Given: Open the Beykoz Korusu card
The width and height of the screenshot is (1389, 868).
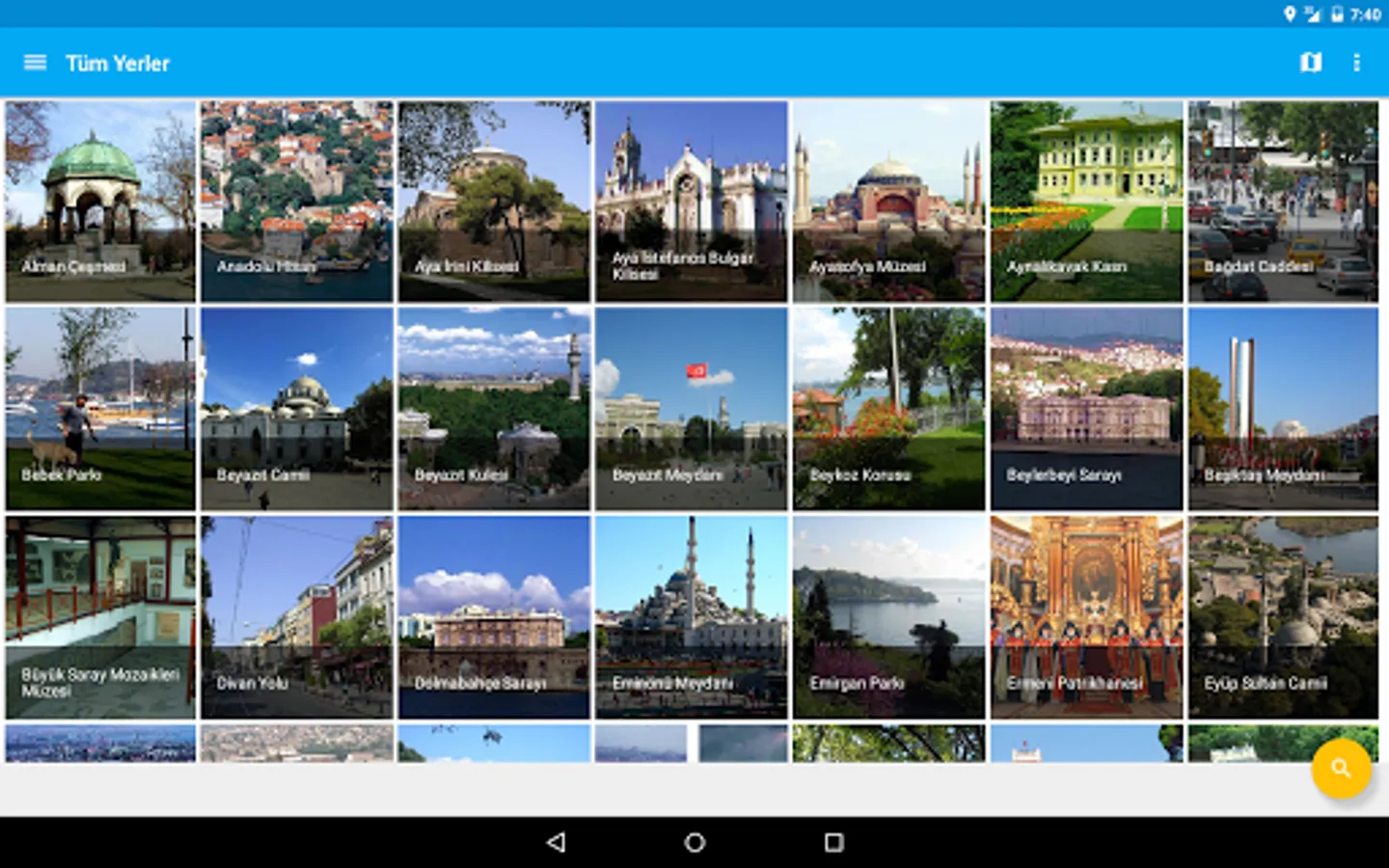Looking at the screenshot, I should click(888, 409).
